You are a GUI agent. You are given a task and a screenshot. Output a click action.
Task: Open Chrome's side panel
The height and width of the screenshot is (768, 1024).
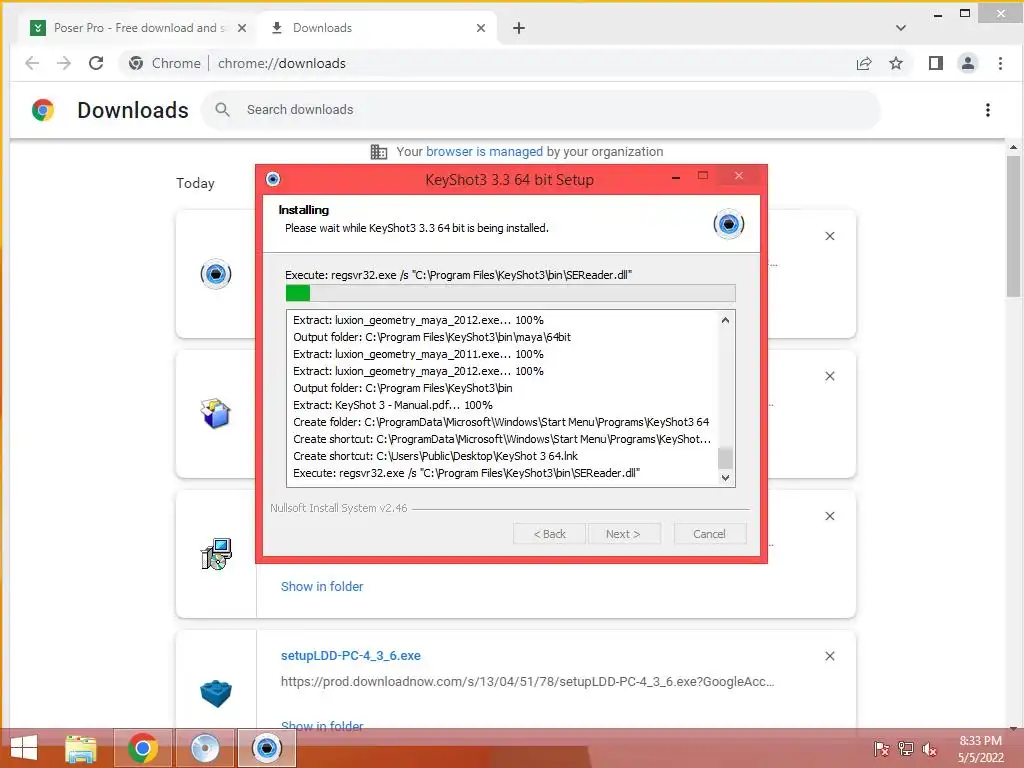pos(936,63)
